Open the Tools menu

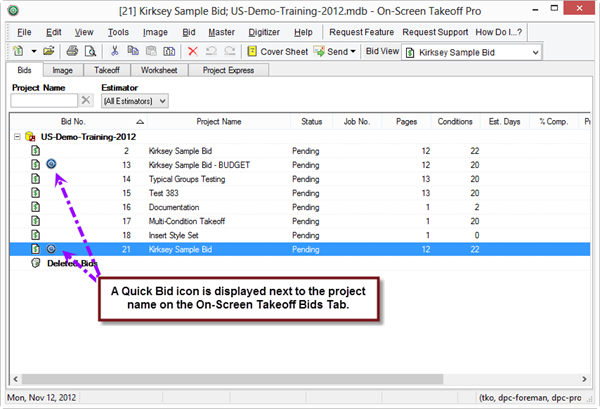118,33
